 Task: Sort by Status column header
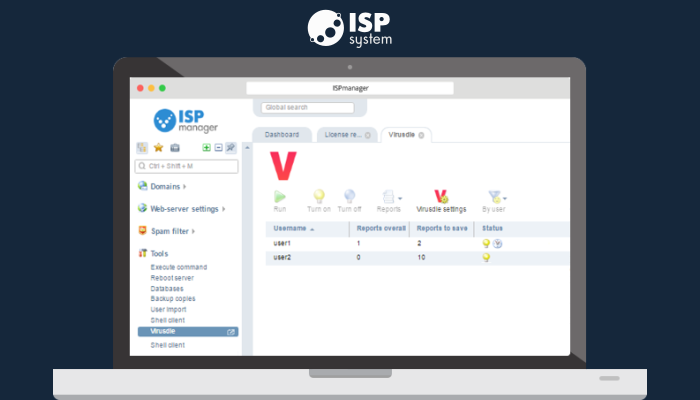coord(521,229)
